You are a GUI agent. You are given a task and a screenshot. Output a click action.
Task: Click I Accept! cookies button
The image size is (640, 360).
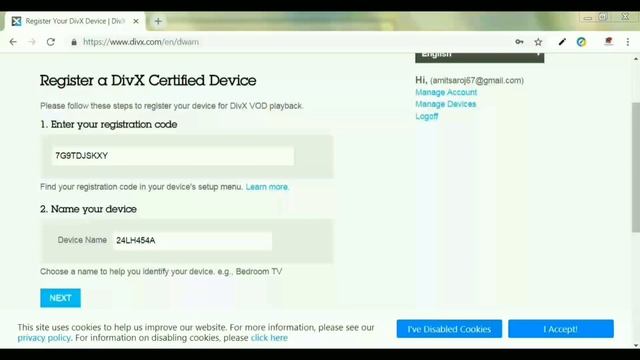pyautogui.click(x=561, y=329)
